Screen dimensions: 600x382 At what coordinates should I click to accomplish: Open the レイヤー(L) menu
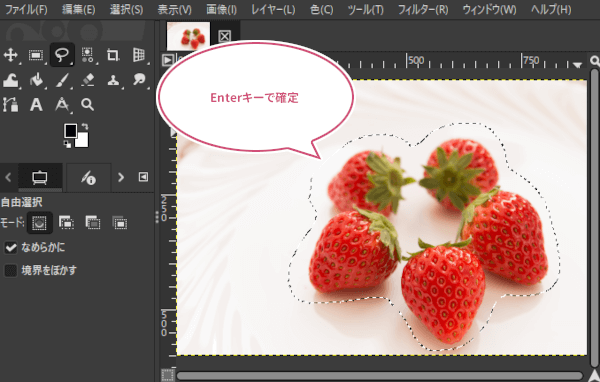point(273,10)
